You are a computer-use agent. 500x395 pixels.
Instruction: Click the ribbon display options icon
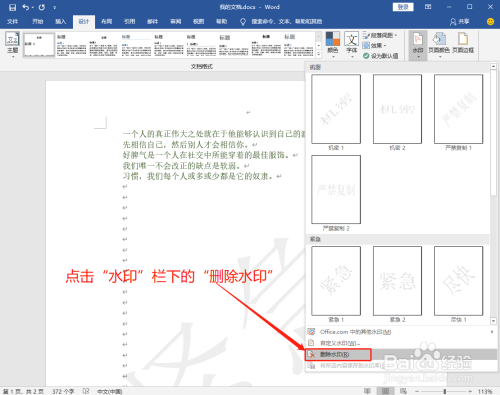(428, 7)
